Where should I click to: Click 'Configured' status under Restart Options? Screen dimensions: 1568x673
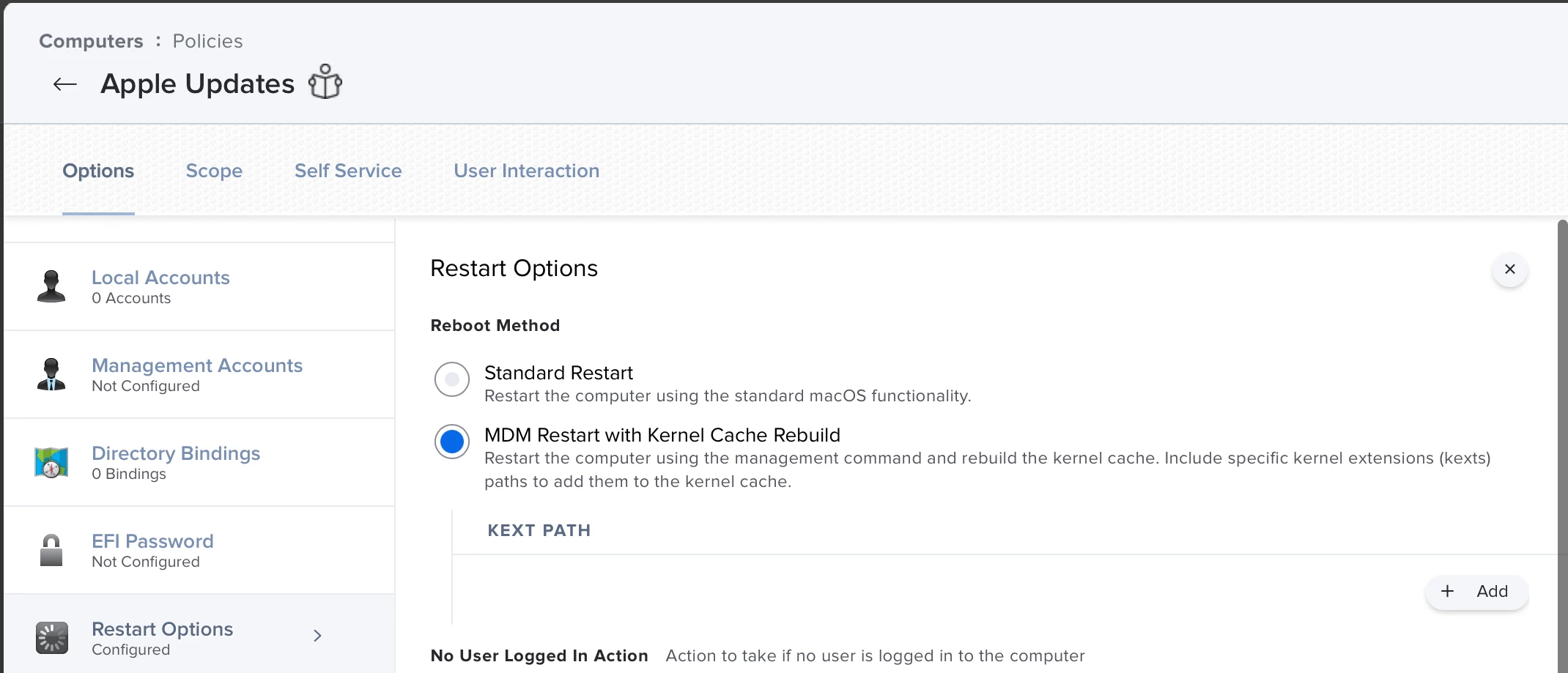pyautogui.click(x=130, y=650)
